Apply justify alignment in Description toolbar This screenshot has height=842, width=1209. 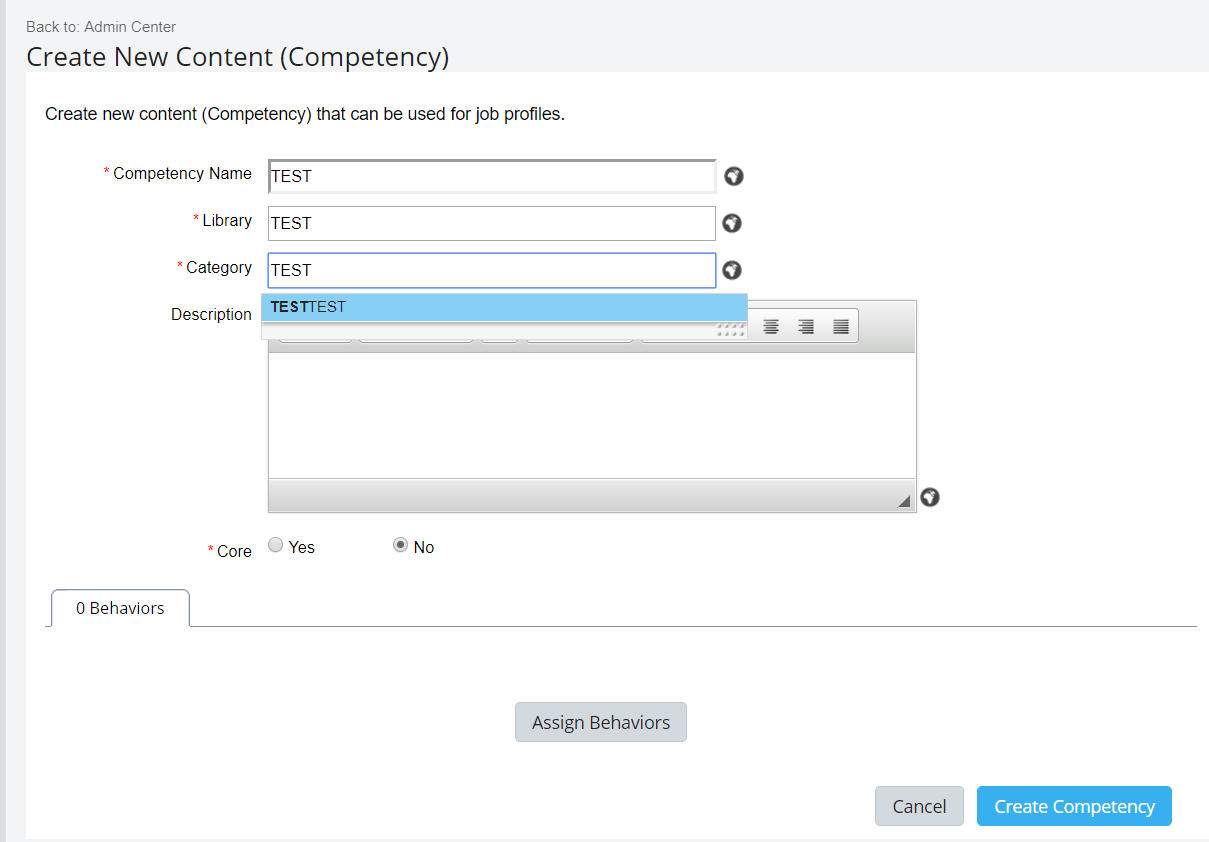(x=841, y=327)
